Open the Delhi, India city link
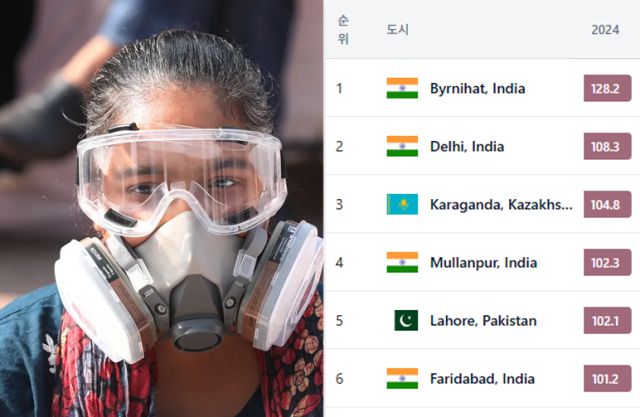 coord(467,146)
